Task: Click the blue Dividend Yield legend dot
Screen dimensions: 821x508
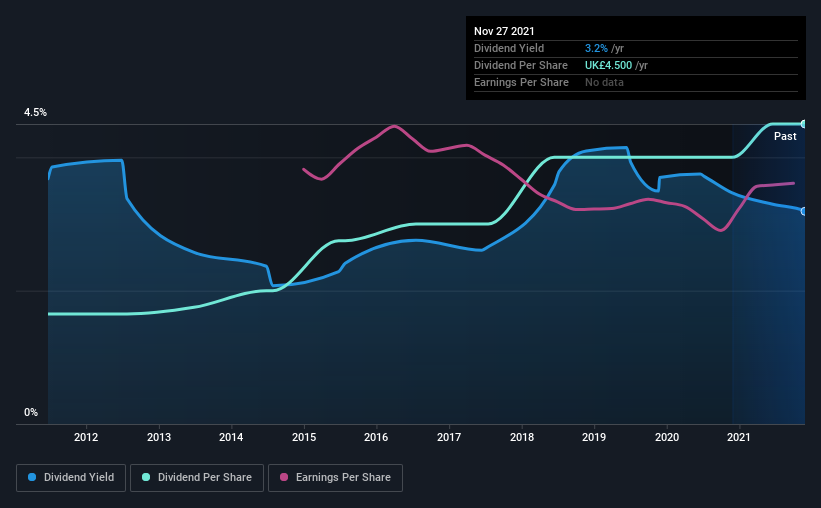Action: click(32, 477)
